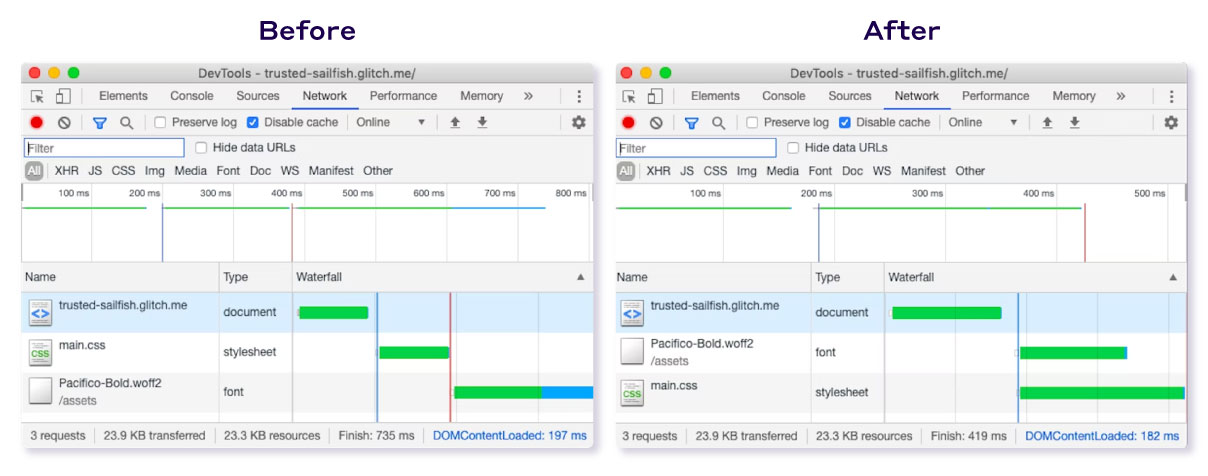This screenshot has width=1208, height=476.
Task: Click main.css file icon in After list
Action: point(632,392)
